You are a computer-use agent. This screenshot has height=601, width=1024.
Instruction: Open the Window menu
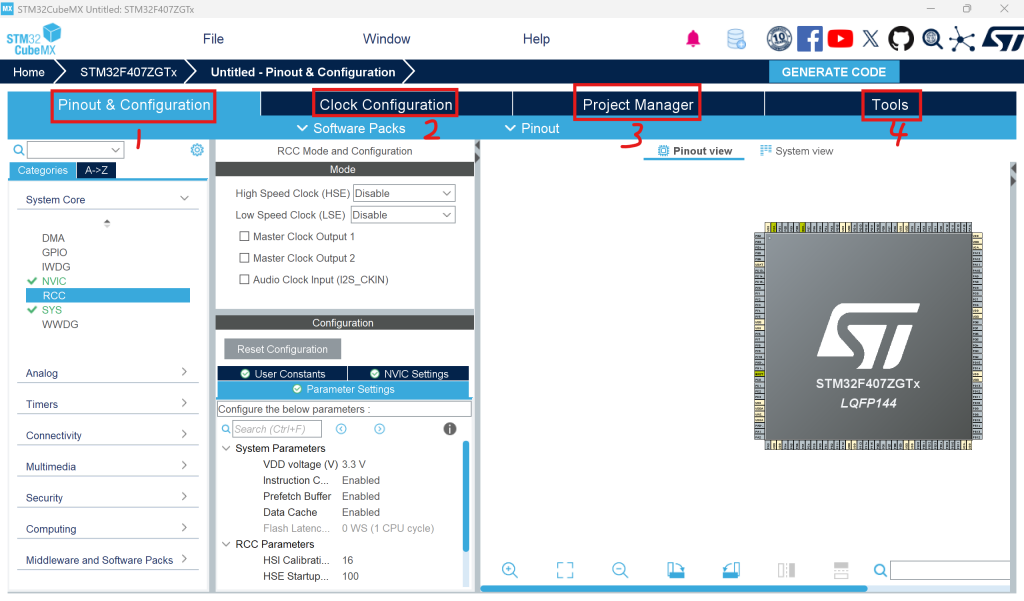click(x=387, y=39)
